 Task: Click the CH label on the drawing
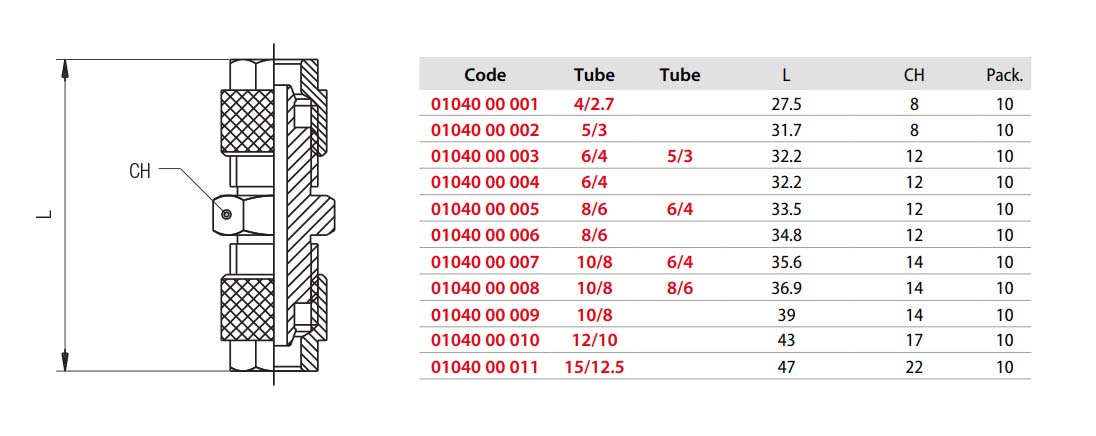140,171
